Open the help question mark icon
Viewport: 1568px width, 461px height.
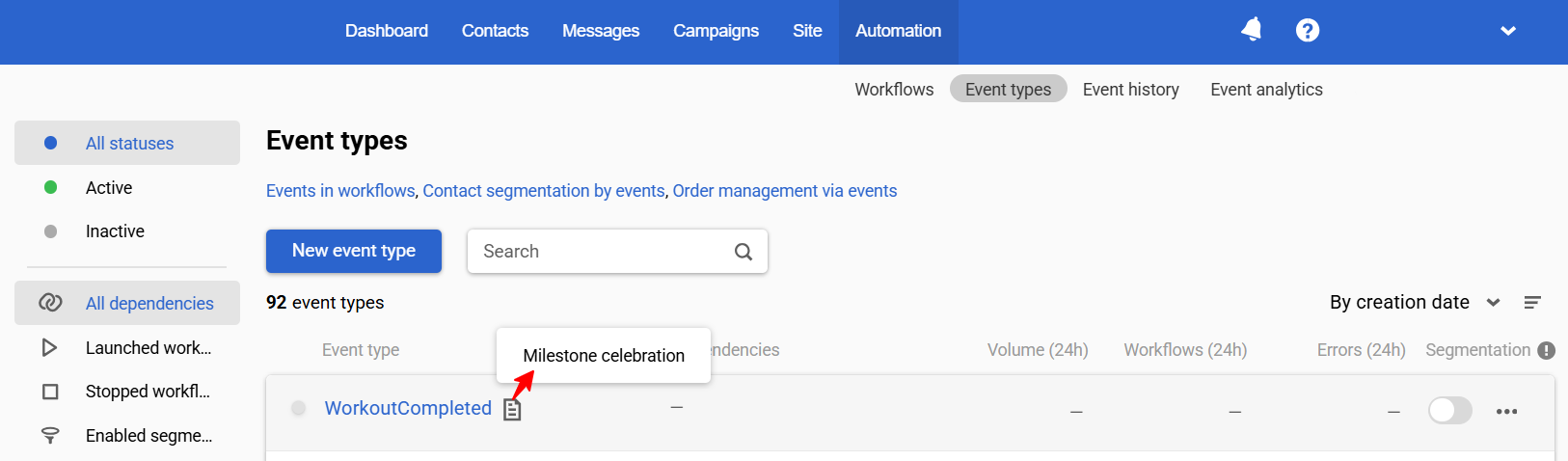(x=1308, y=31)
